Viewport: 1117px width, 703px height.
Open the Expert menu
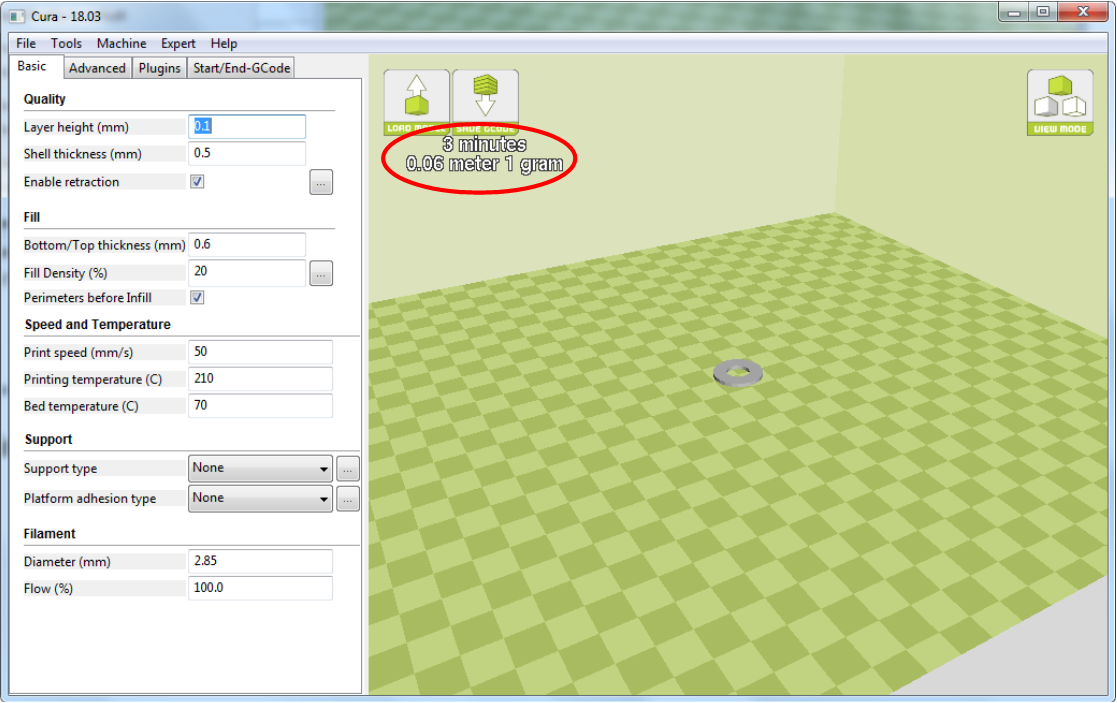coord(179,43)
